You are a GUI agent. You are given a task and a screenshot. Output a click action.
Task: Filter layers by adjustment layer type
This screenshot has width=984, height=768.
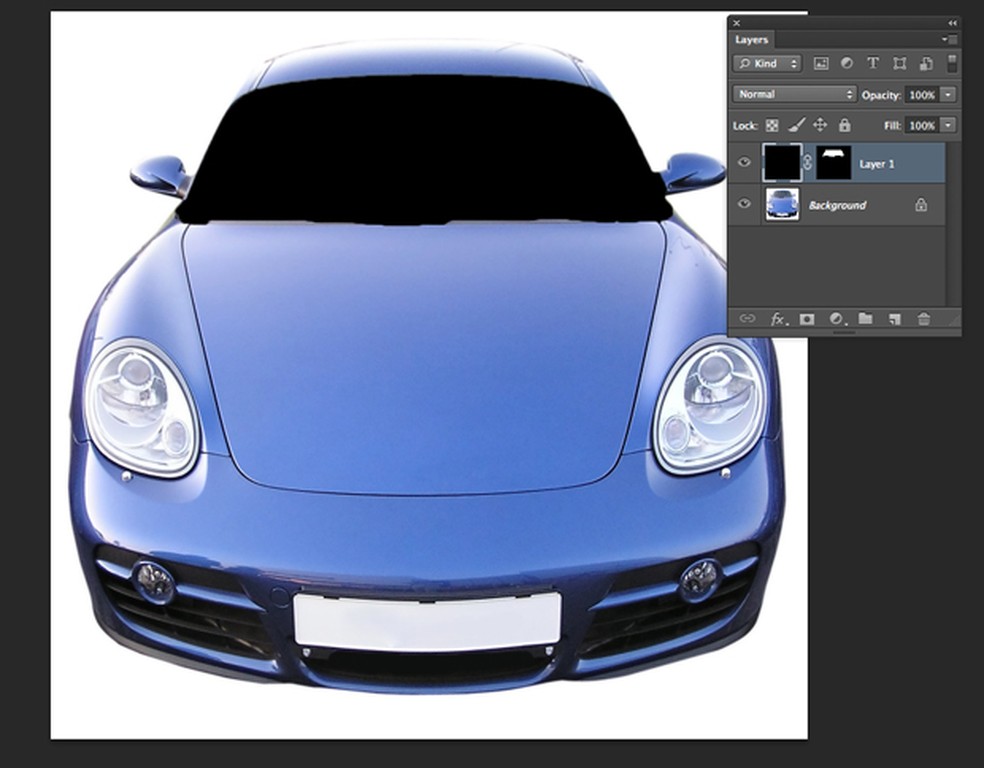pos(847,63)
